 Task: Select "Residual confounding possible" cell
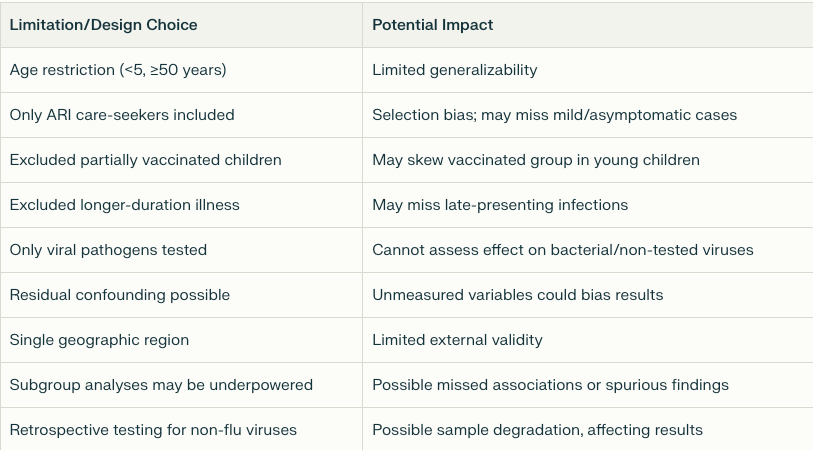pyautogui.click(x=119, y=295)
